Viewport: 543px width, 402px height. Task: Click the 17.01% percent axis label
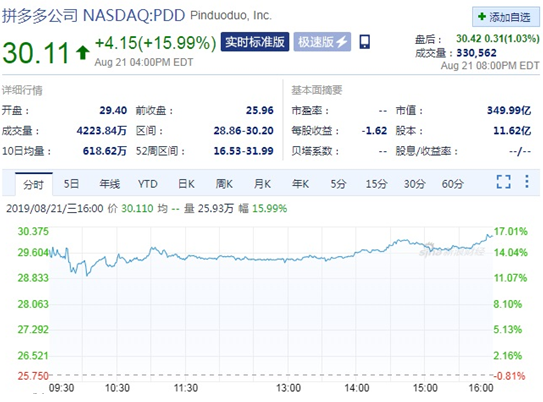(x=511, y=231)
